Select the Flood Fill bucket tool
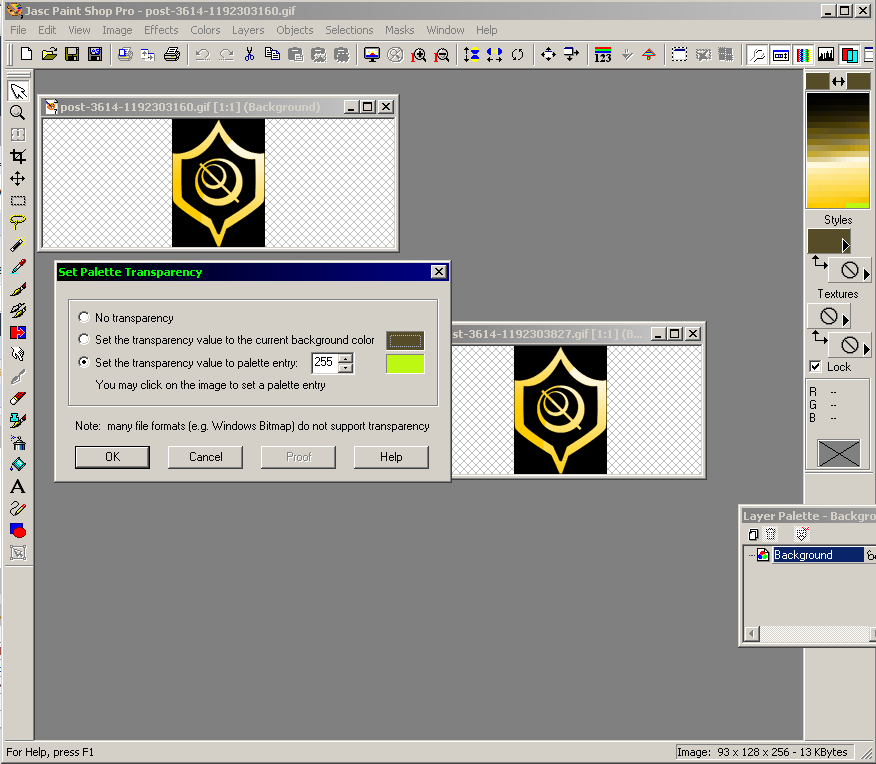 (x=18, y=465)
